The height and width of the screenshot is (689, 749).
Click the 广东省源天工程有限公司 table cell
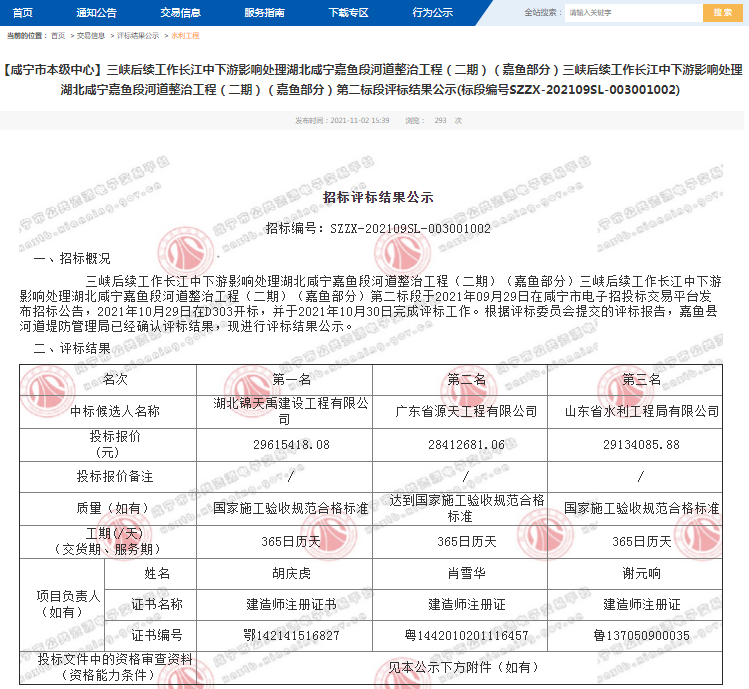[466, 411]
